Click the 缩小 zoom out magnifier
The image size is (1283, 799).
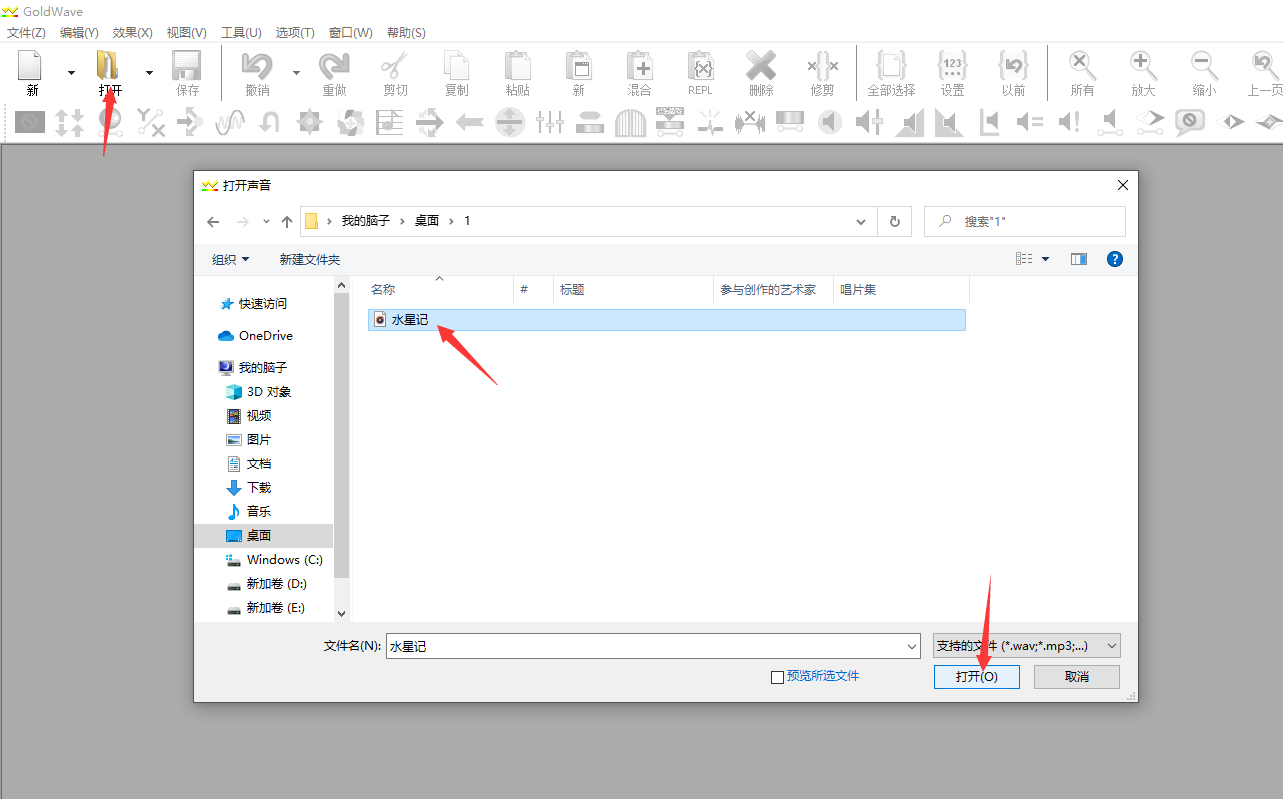[x=1204, y=67]
